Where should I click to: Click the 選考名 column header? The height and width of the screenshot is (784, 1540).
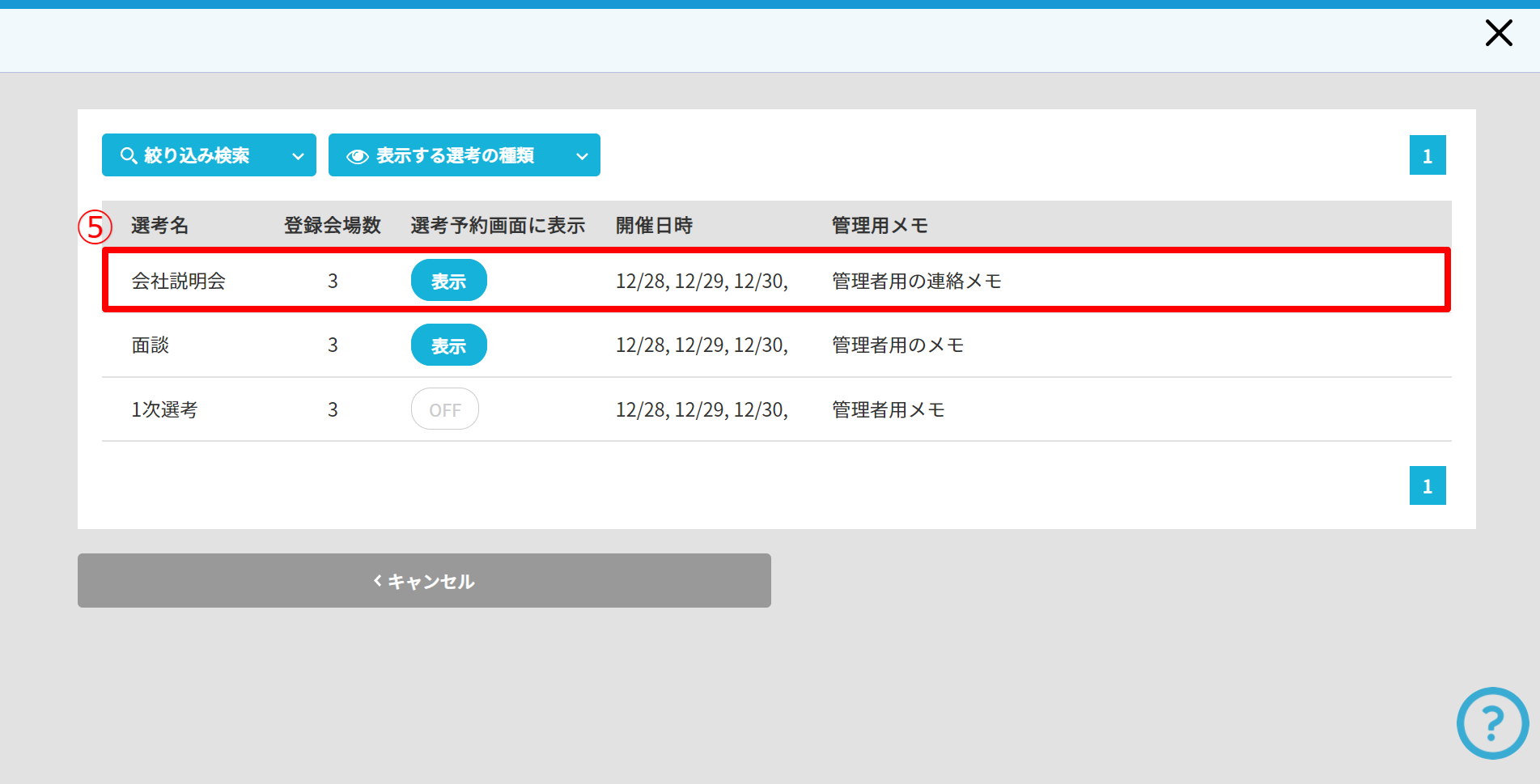159,226
